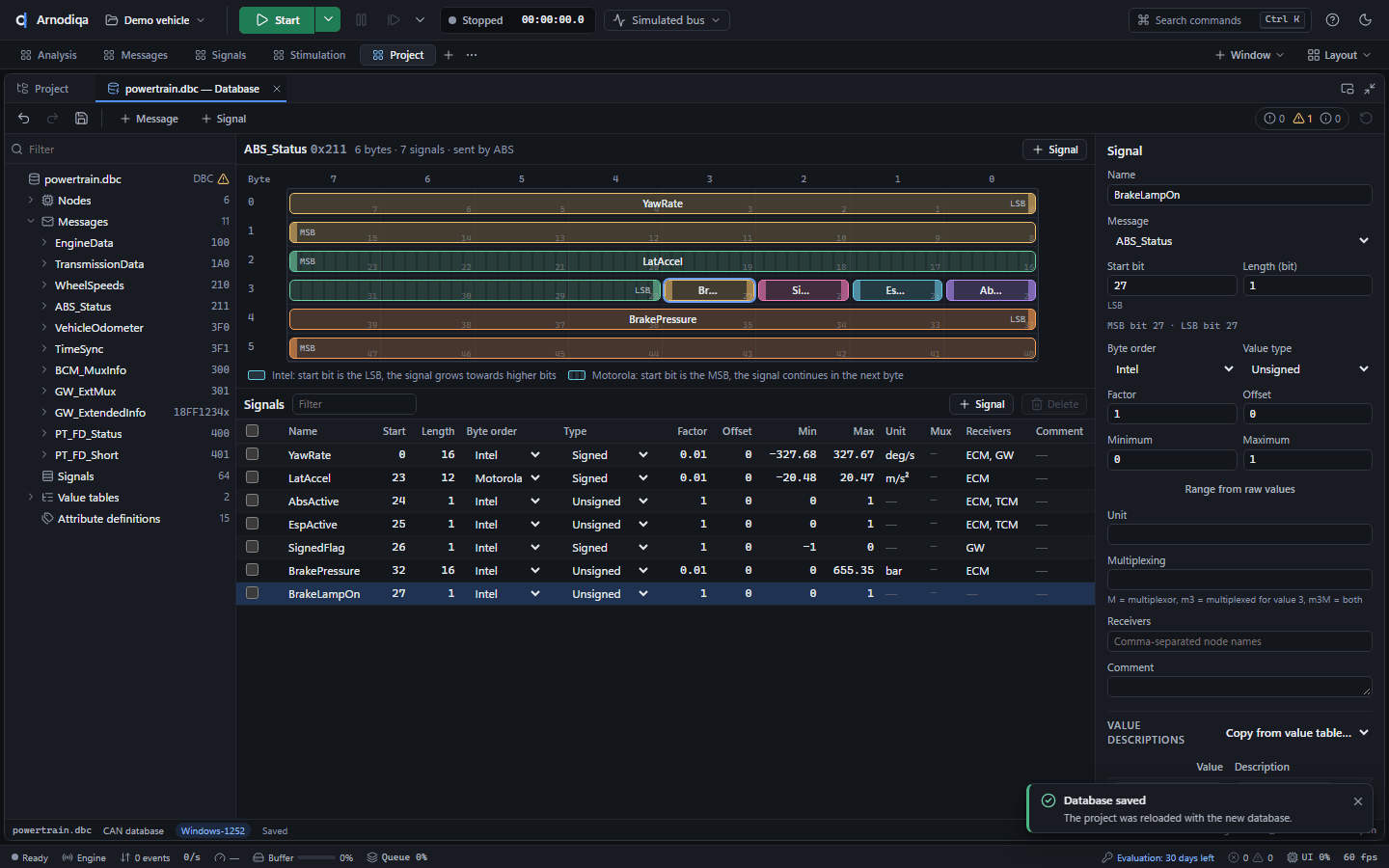The height and width of the screenshot is (868, 1389).
Task: Select the BrakePressure block in bit layout
Action: pos(663,319)
